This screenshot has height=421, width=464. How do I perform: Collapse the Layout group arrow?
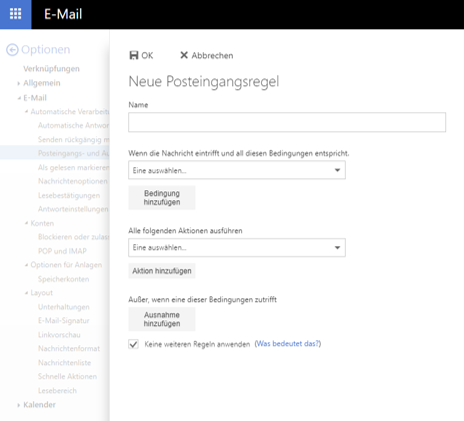(26, 293)
